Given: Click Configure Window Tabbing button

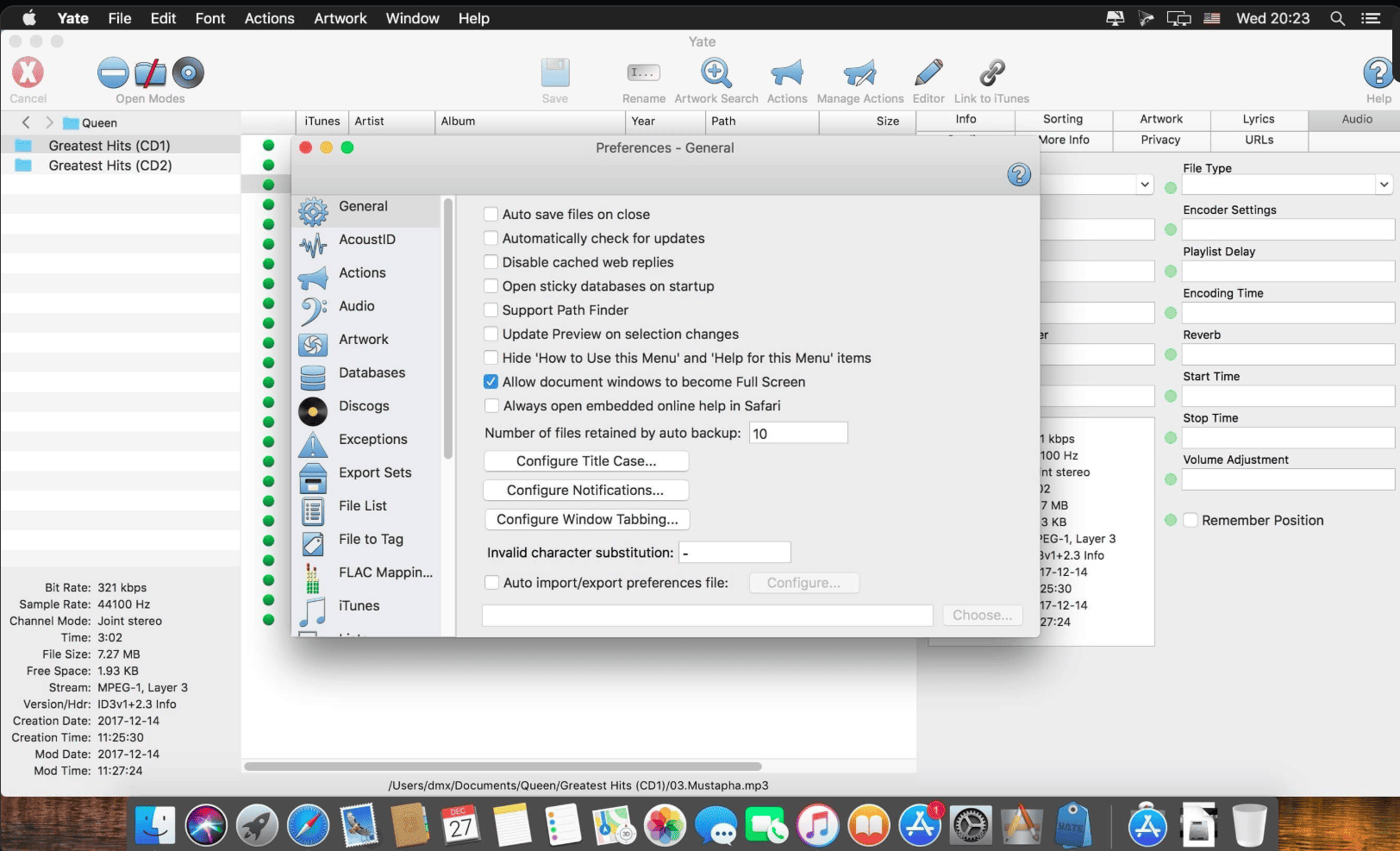Looking at the screenshot, I should (588, 521).
